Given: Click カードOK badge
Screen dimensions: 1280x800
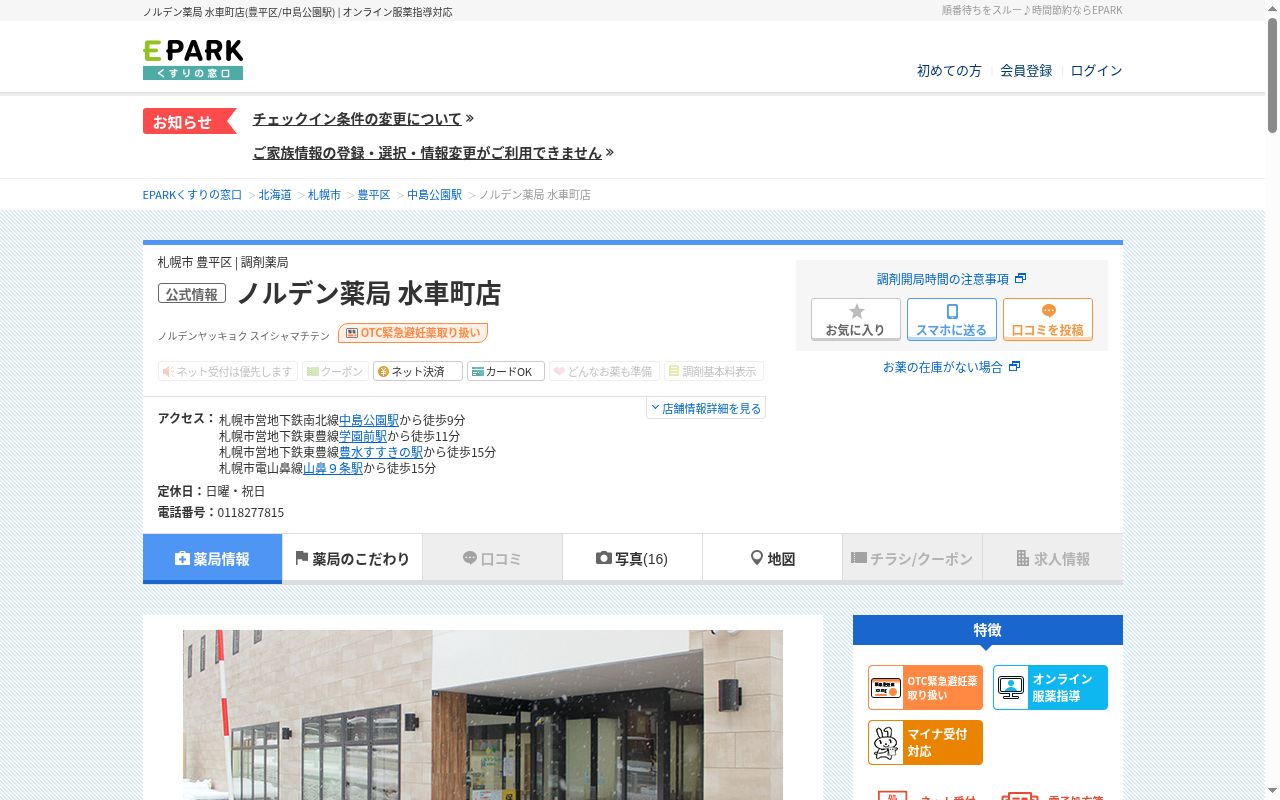Looking at the screenshot, I should (x=506, y=371).
